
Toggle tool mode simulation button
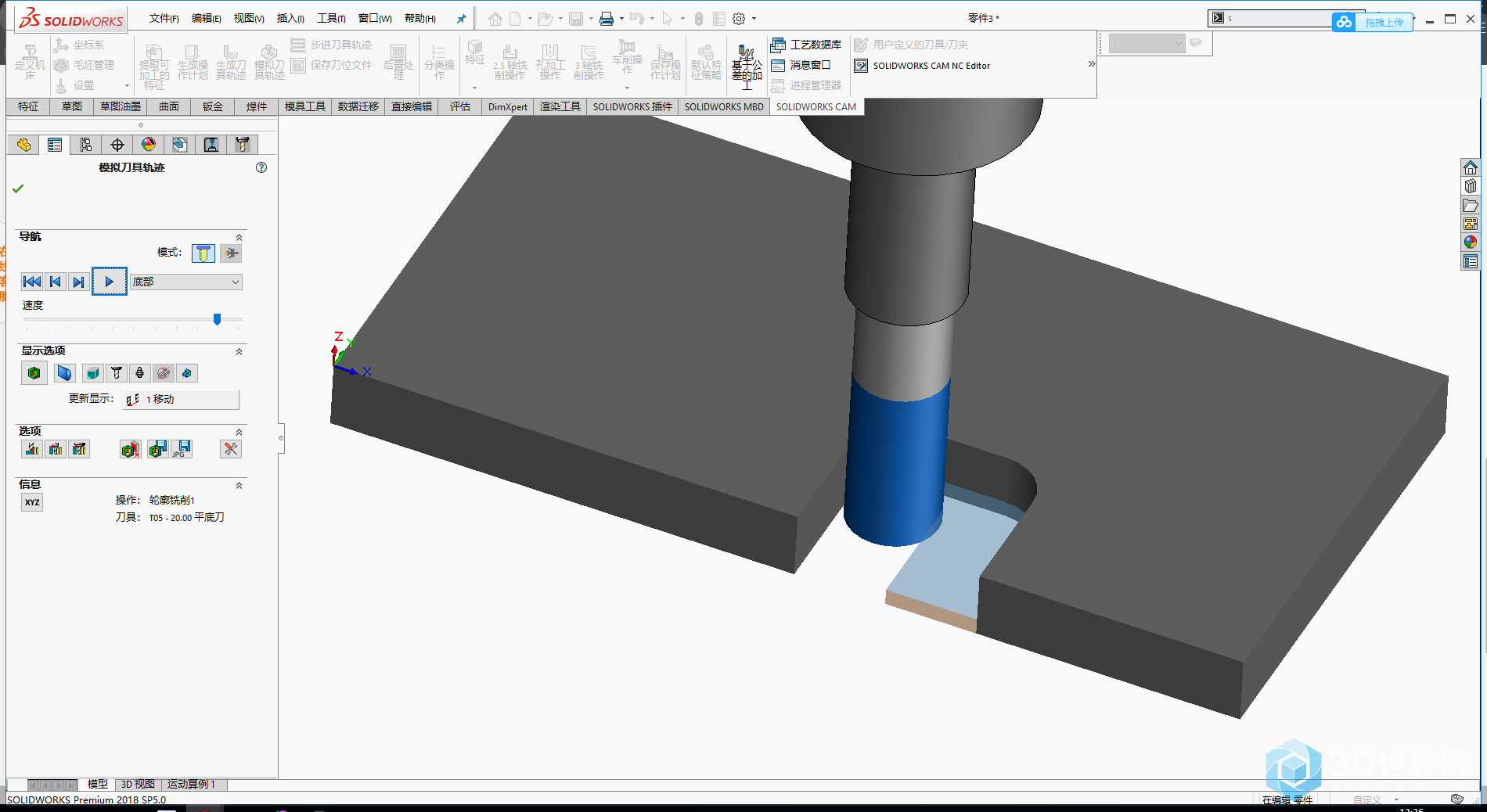click(x=203, y=253)
